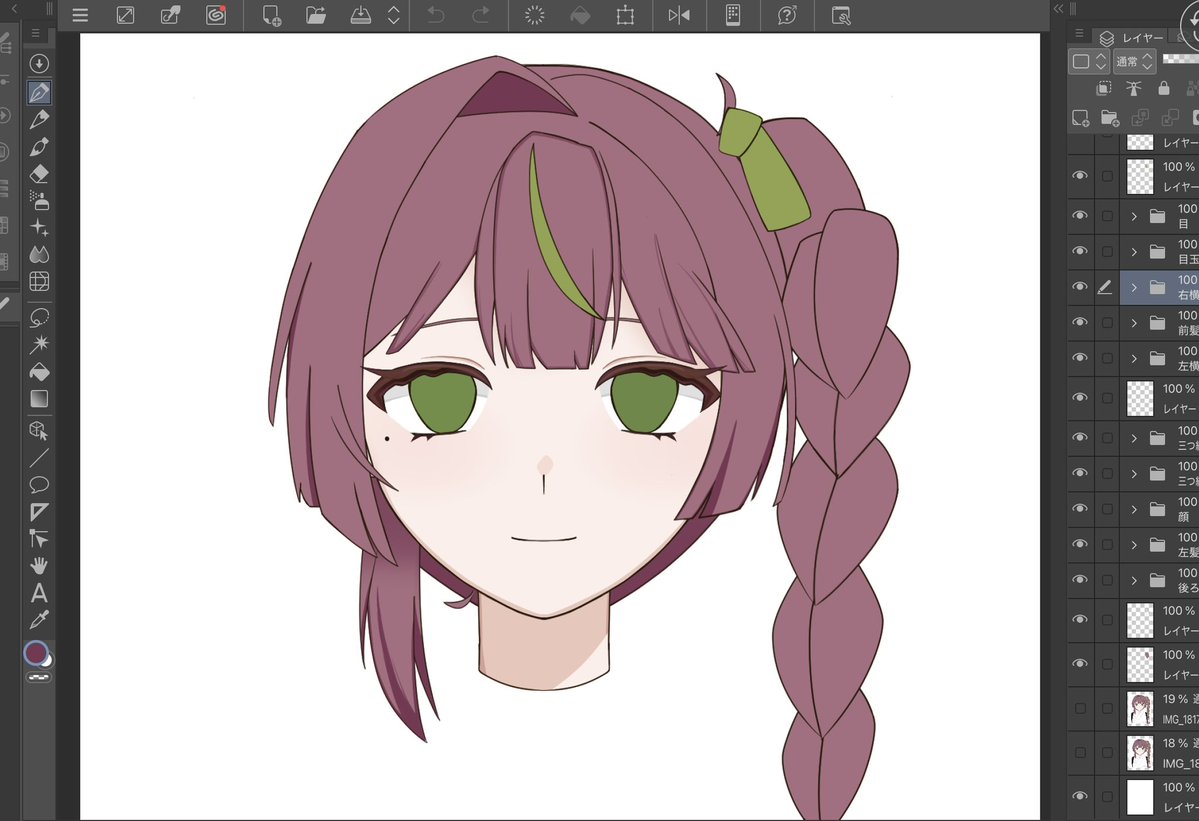1199x821 pixels.
Task: Select the Eyedropper tool
Action: tap(39, 619)
